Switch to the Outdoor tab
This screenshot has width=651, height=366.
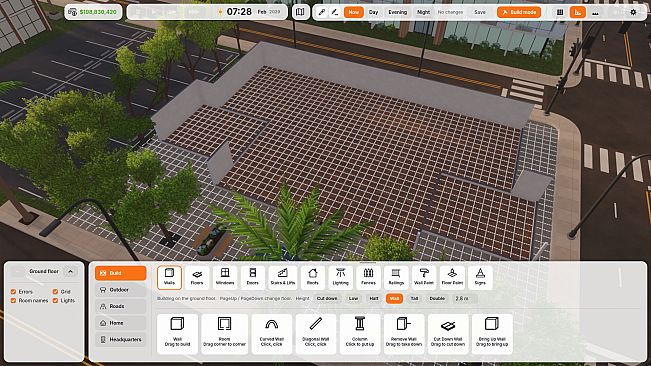[x=120, y=290]
